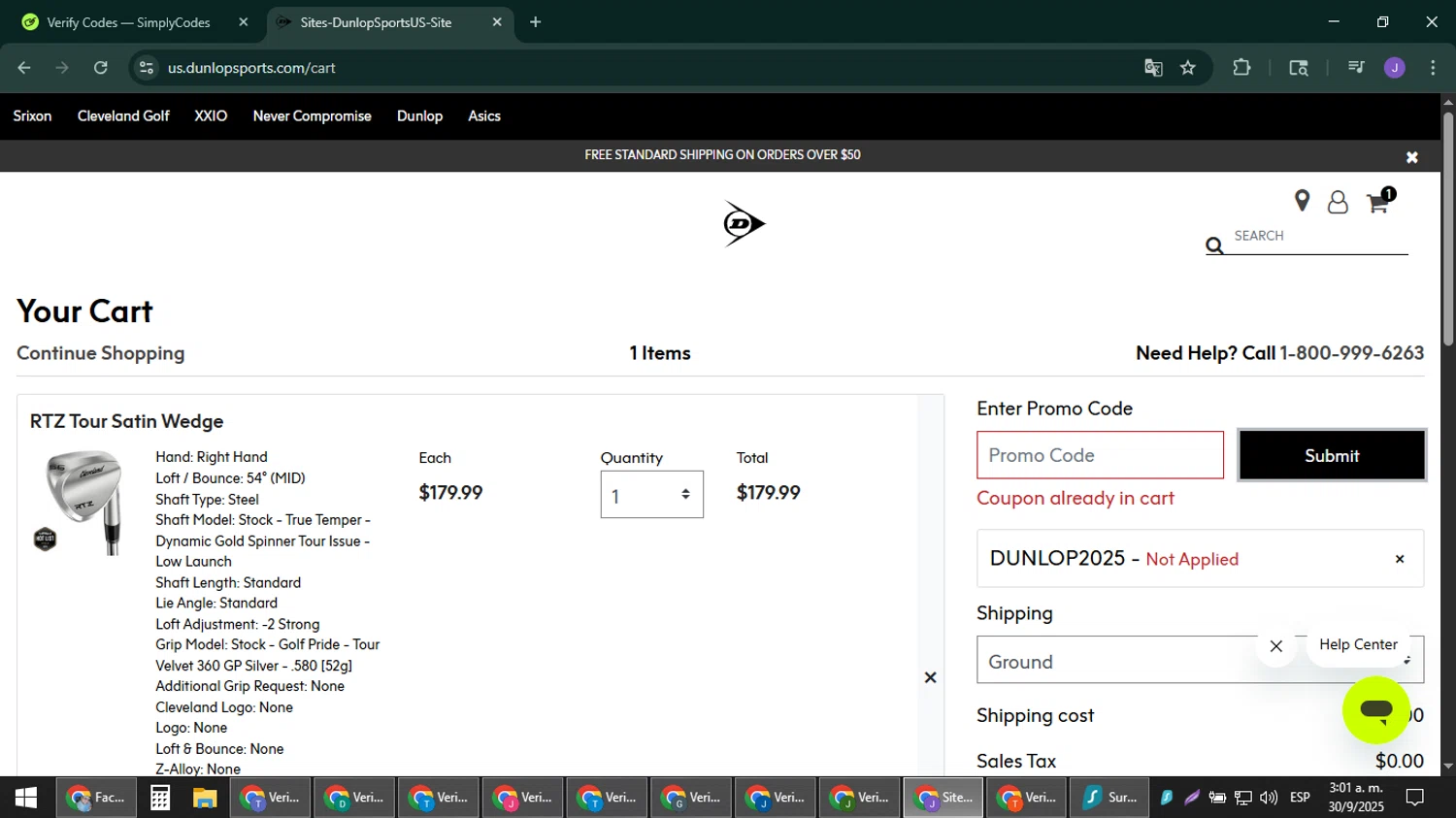This screenshot has height=818, width=1456.
Task: Click the browser forward arrow
Action: point(62,68)
